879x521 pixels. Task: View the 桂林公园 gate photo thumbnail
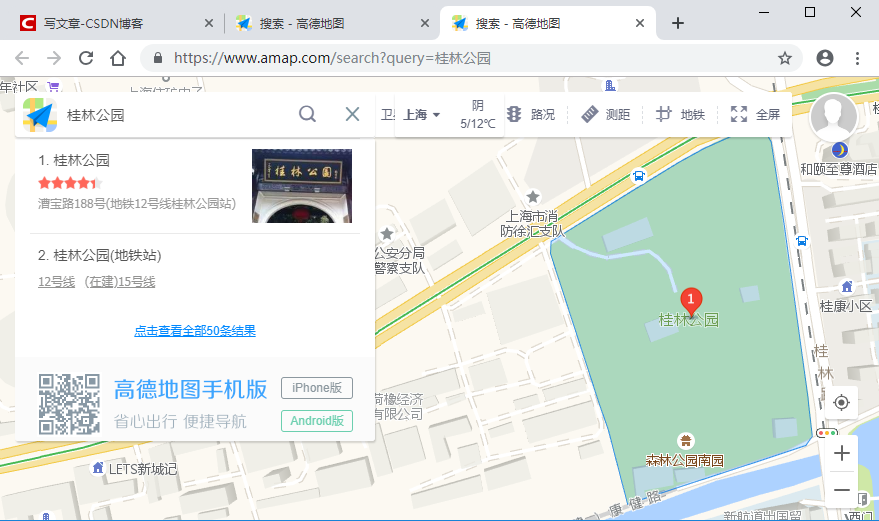click(302, 186)
